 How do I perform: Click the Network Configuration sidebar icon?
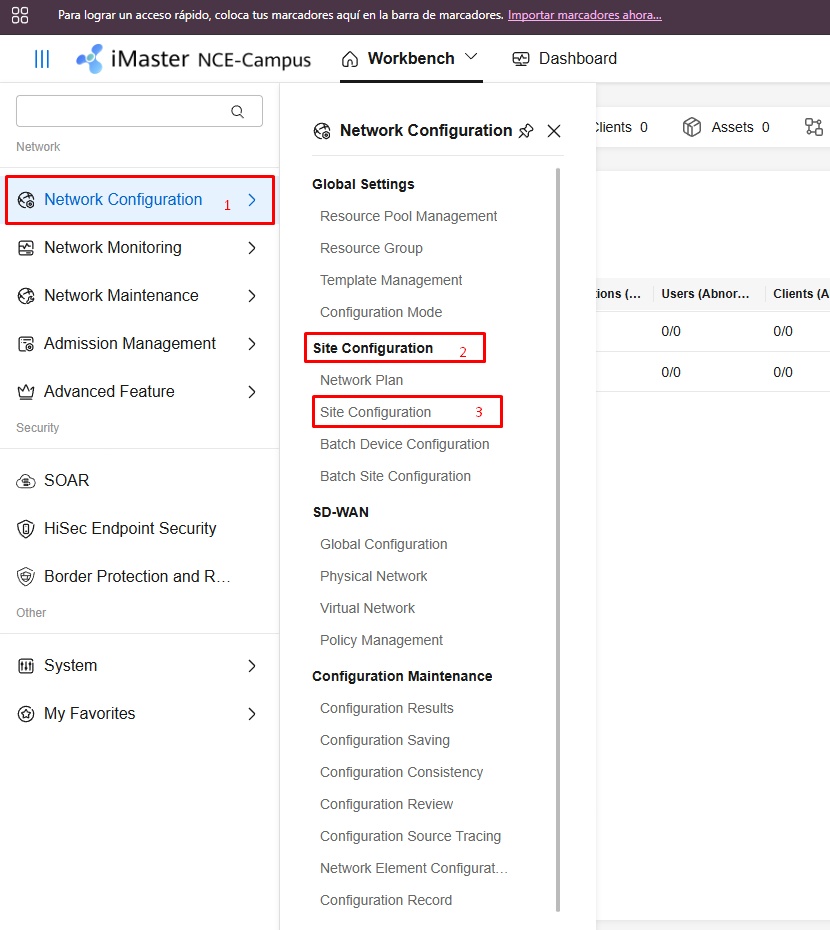(26, 200)
